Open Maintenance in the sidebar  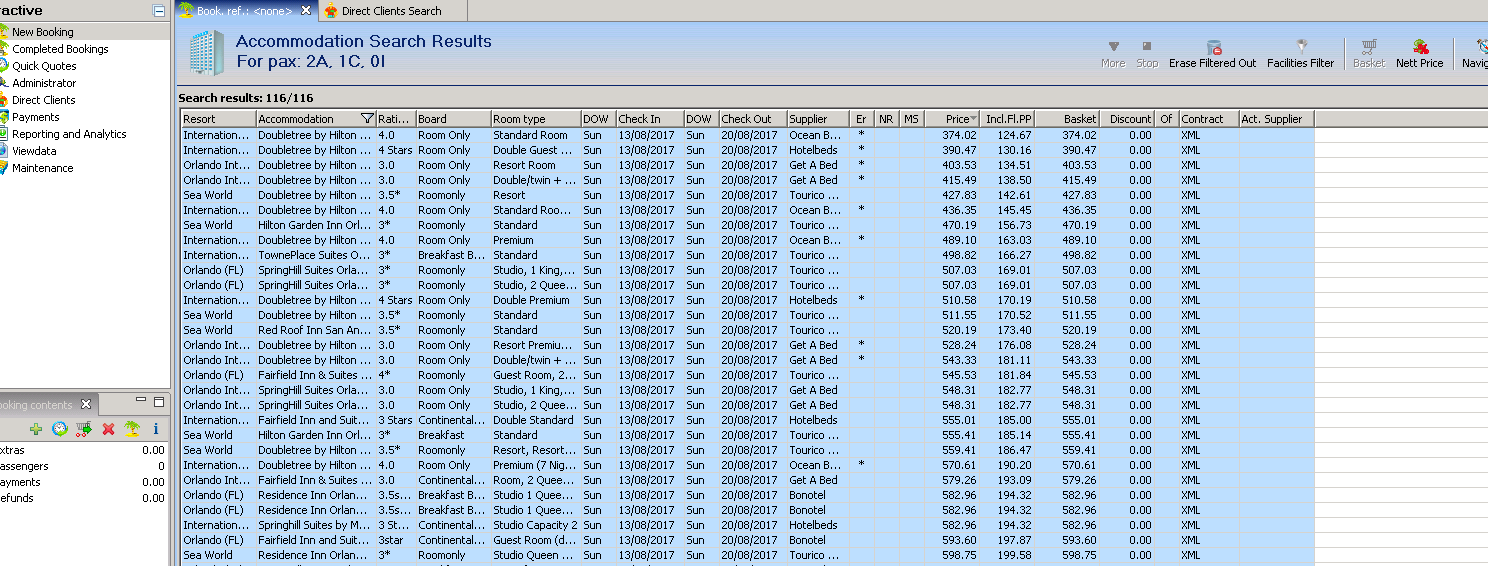[42, 168]
